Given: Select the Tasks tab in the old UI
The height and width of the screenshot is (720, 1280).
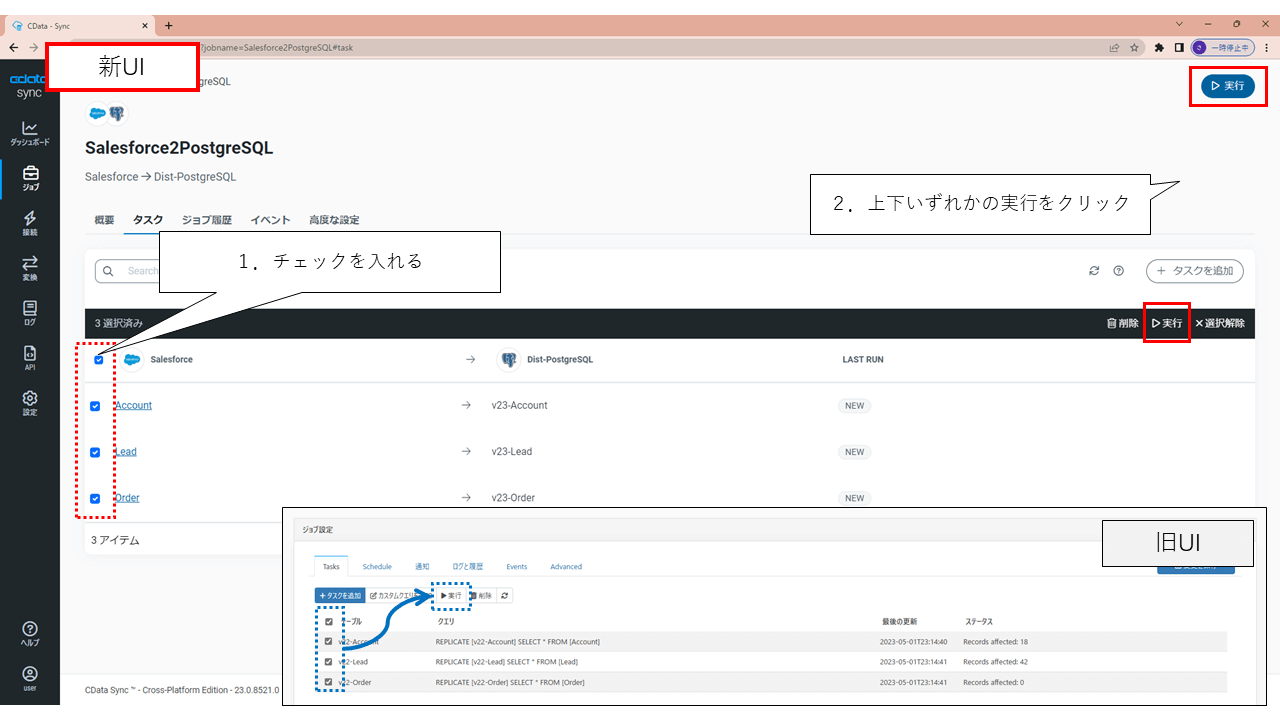Looking at the screenshot, I should 331,567.
